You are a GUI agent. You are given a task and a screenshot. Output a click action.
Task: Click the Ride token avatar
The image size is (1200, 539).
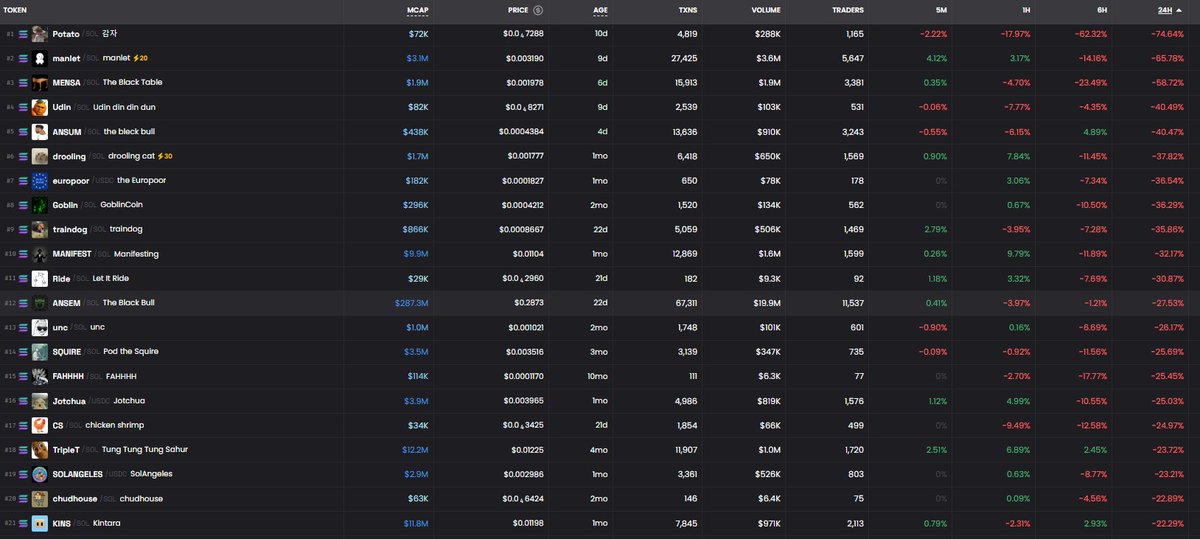coord(40,278)
